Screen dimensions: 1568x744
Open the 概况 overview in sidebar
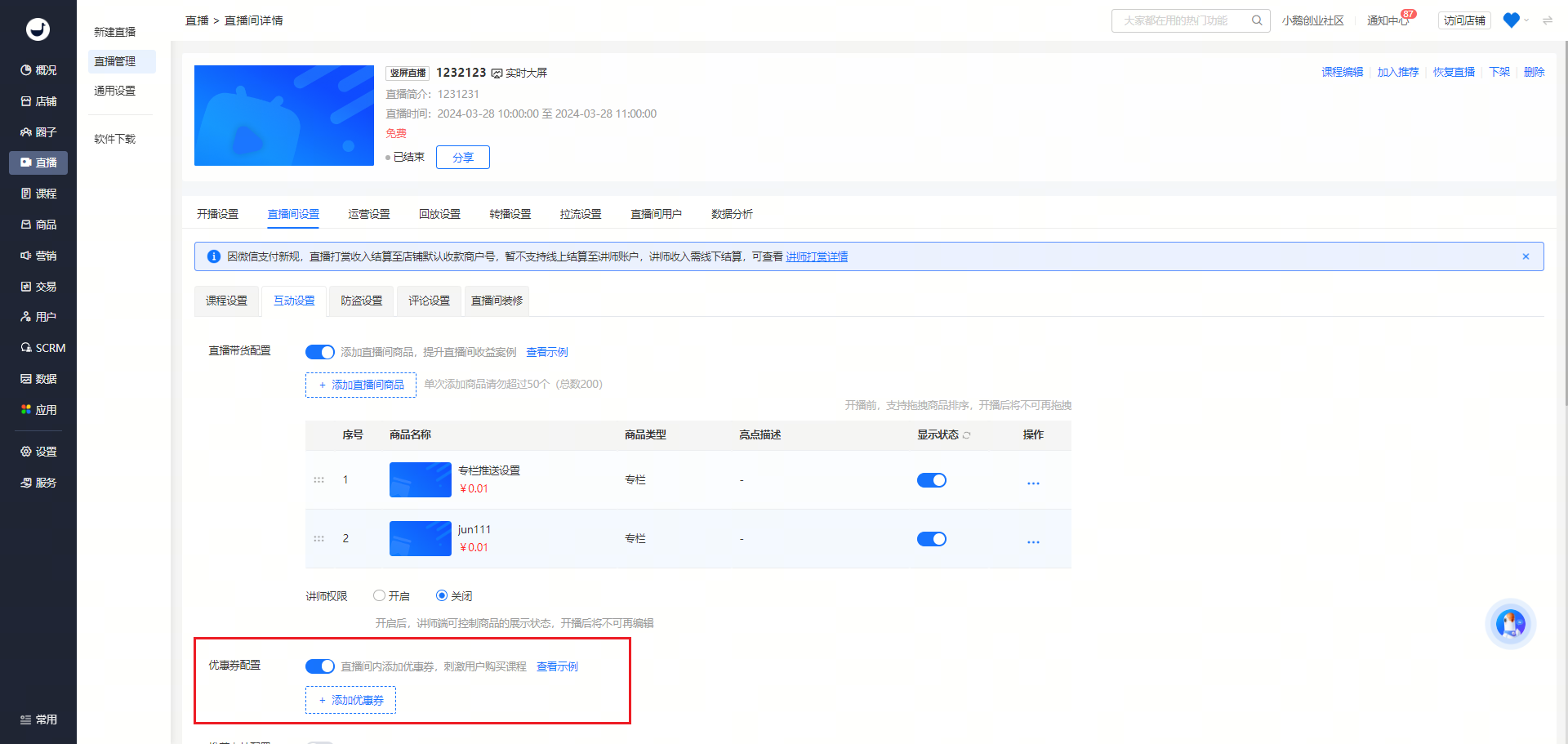coord(38,70)
